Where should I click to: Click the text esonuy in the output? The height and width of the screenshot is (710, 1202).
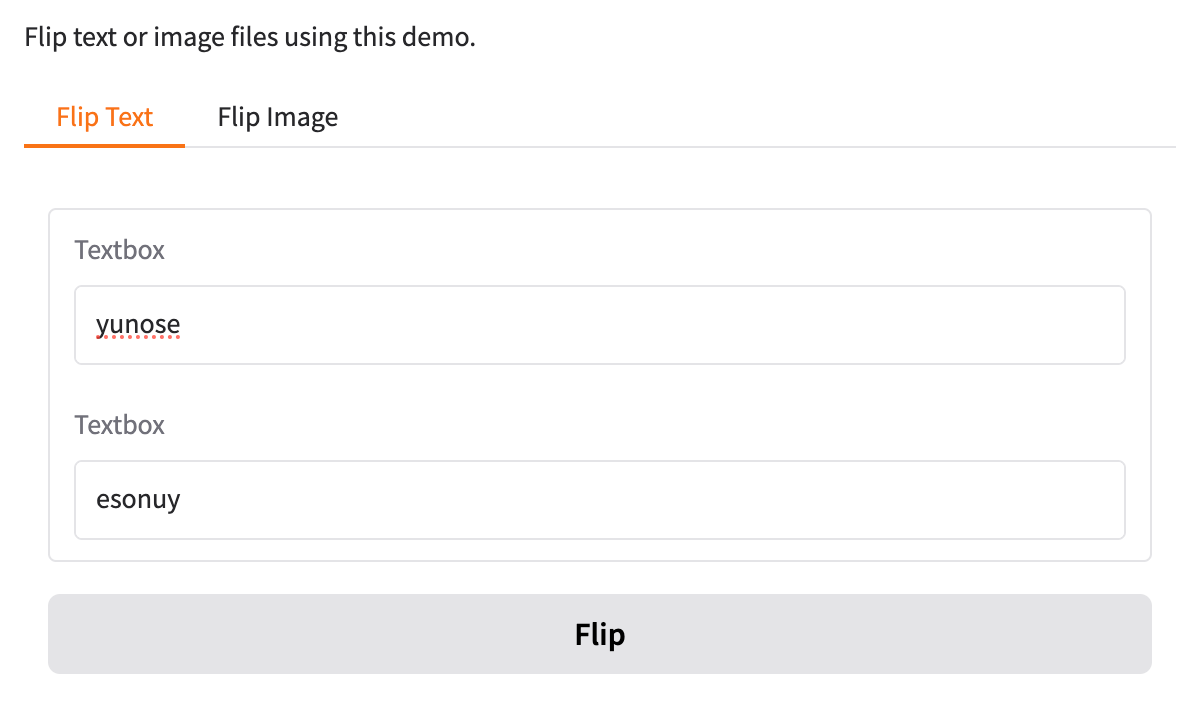coord(137,500)
